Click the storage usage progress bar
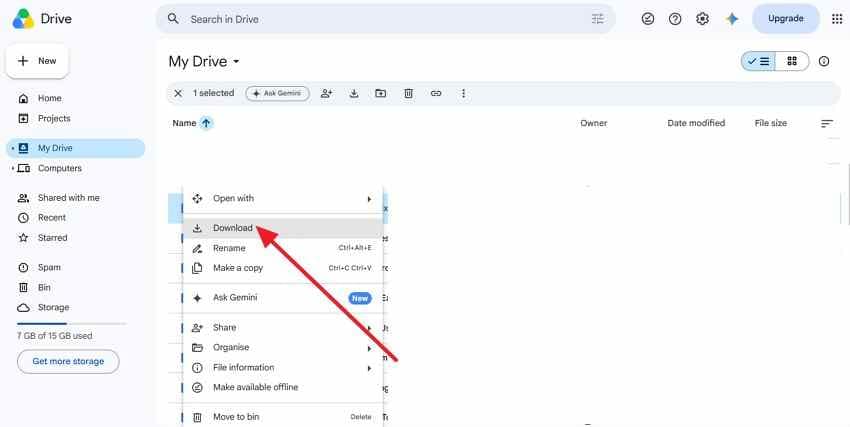This screenshot has width=850, height=427. [72, 324]
